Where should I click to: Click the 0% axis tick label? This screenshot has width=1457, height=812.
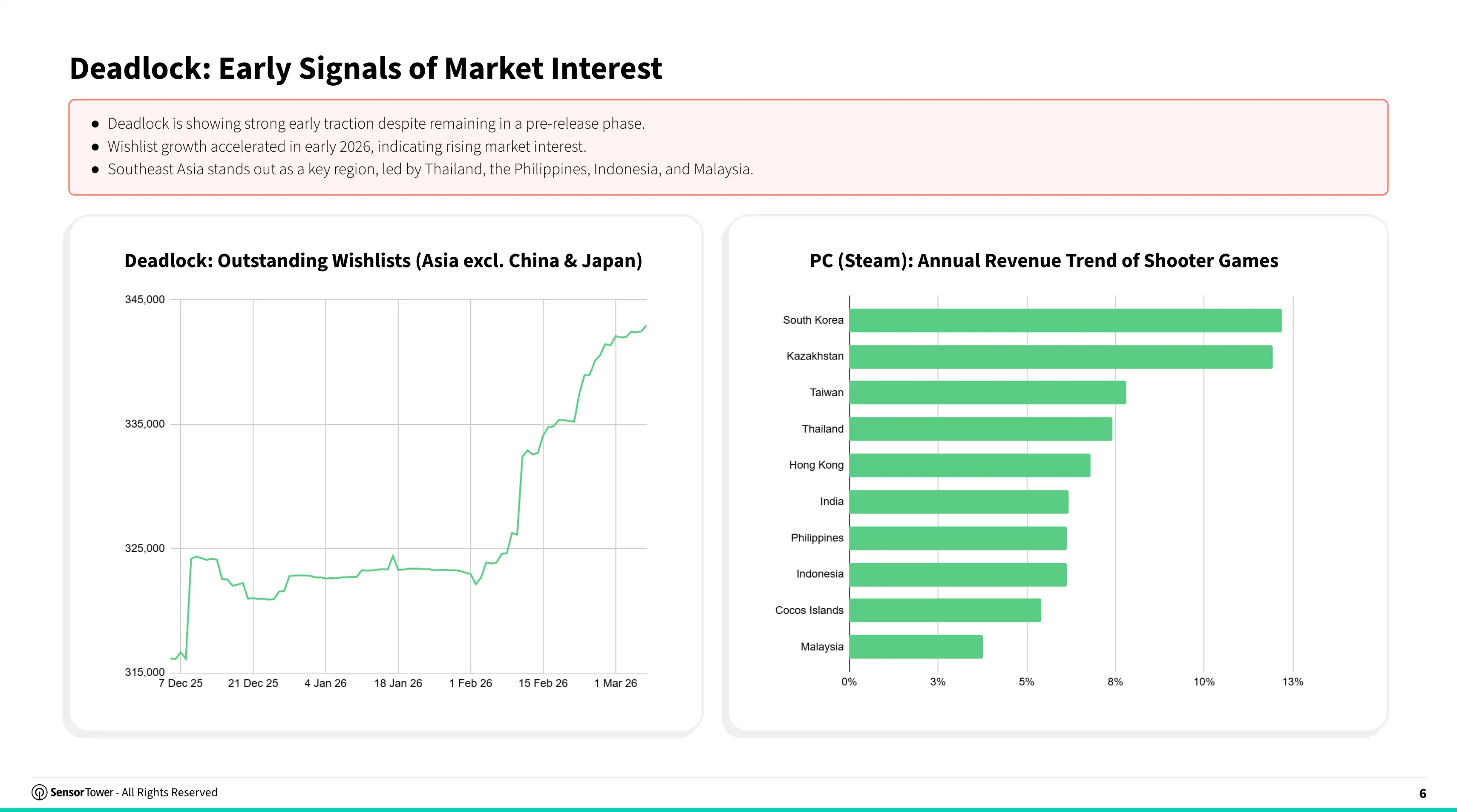[x=849, y=682]
